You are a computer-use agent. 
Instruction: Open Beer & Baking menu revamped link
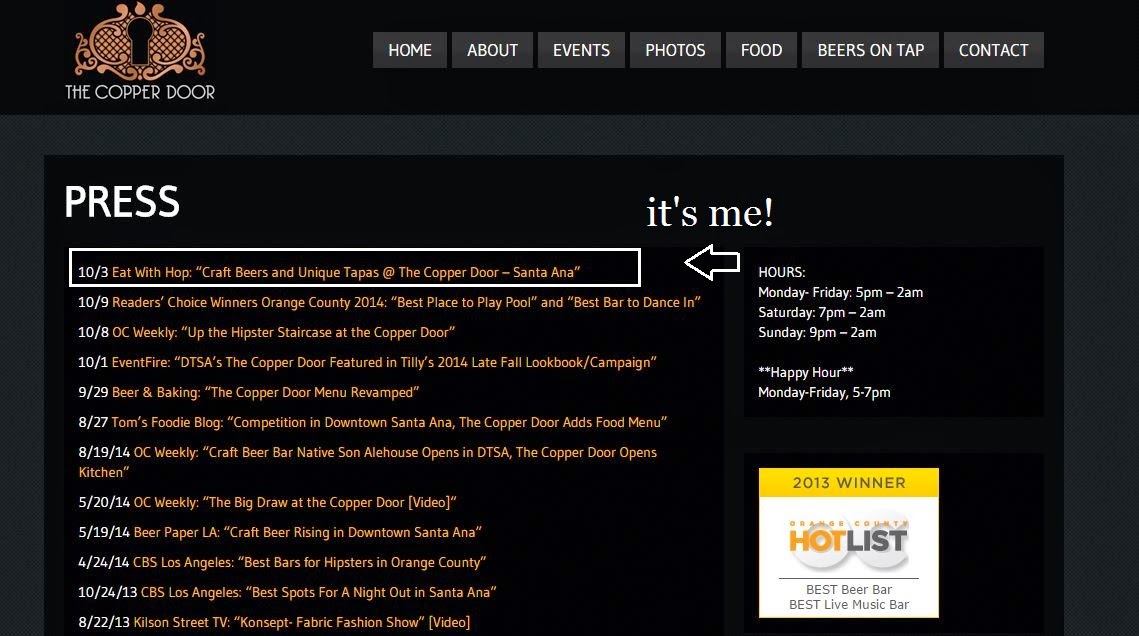265,392
